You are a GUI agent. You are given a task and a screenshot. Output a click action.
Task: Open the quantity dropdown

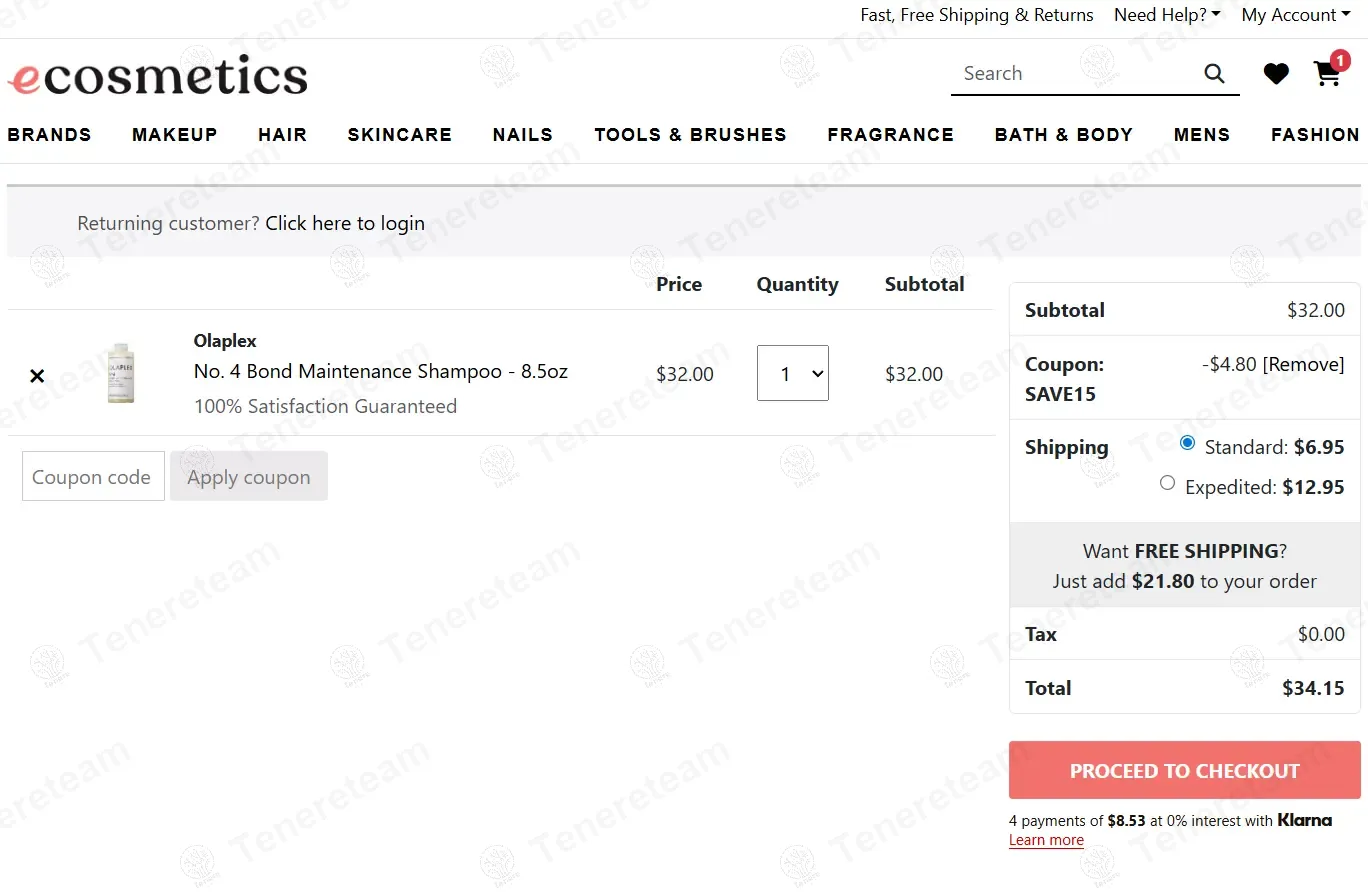coord(793,373)
